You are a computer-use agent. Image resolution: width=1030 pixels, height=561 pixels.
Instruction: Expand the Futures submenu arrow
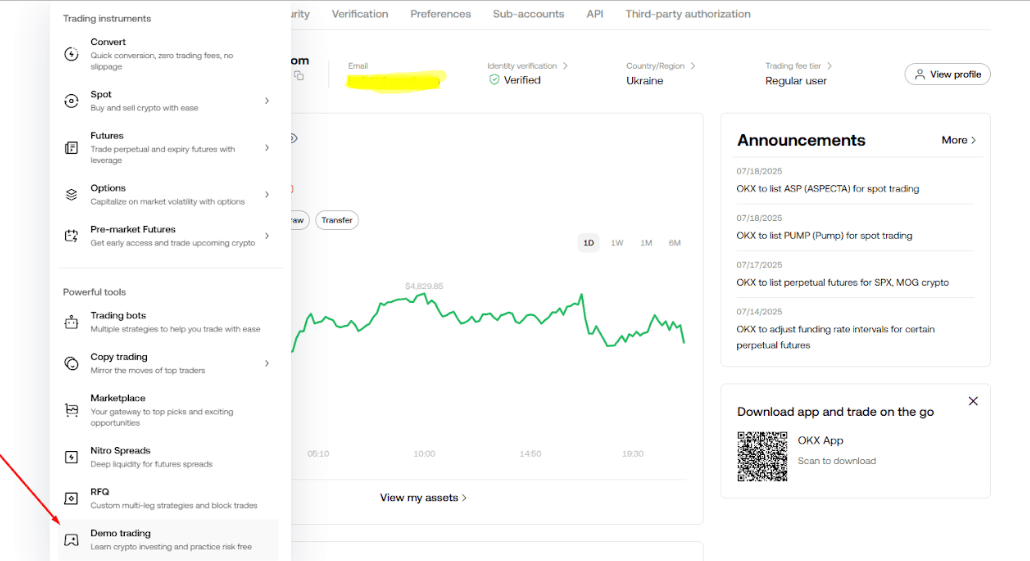[x=267, y=148]
